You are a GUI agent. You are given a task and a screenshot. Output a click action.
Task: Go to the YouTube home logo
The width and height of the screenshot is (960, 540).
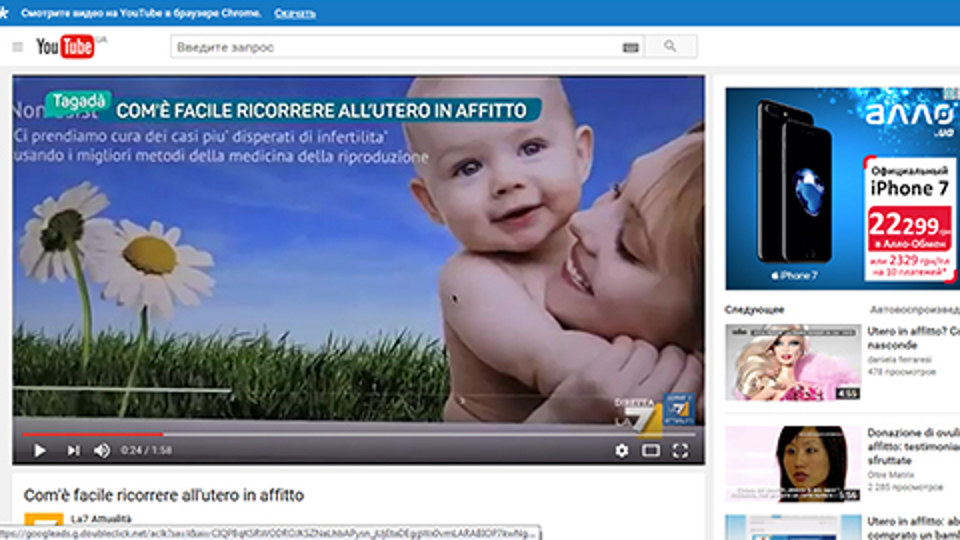pyautogui.click(x=65, y=47)
